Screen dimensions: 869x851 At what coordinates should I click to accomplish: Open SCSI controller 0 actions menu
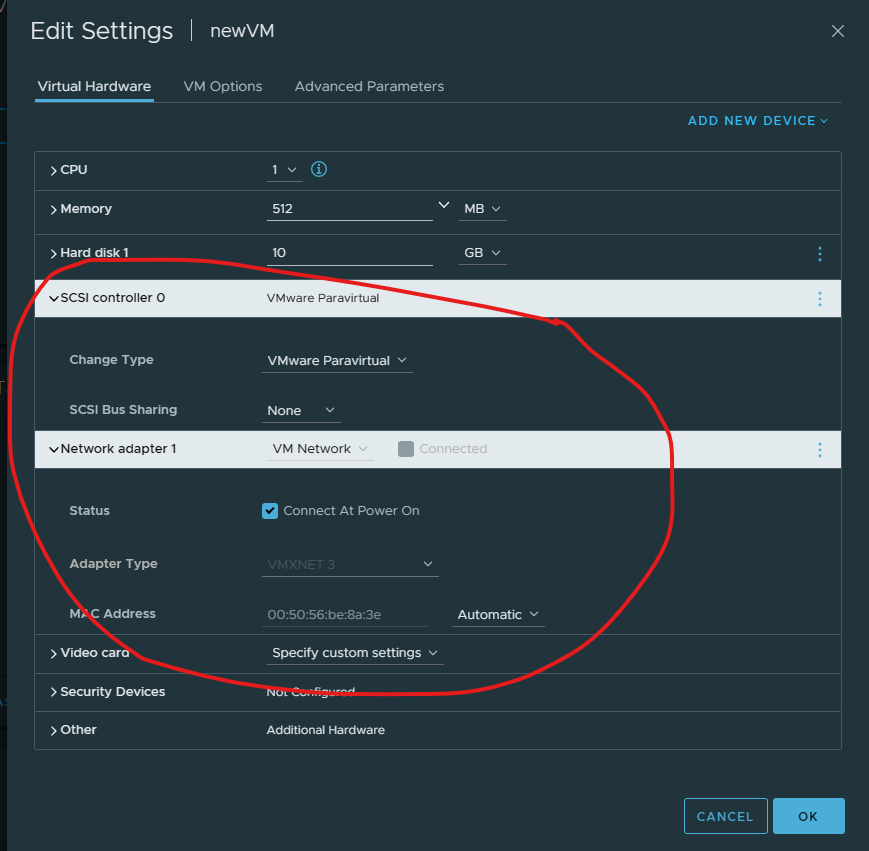point(820,299)
